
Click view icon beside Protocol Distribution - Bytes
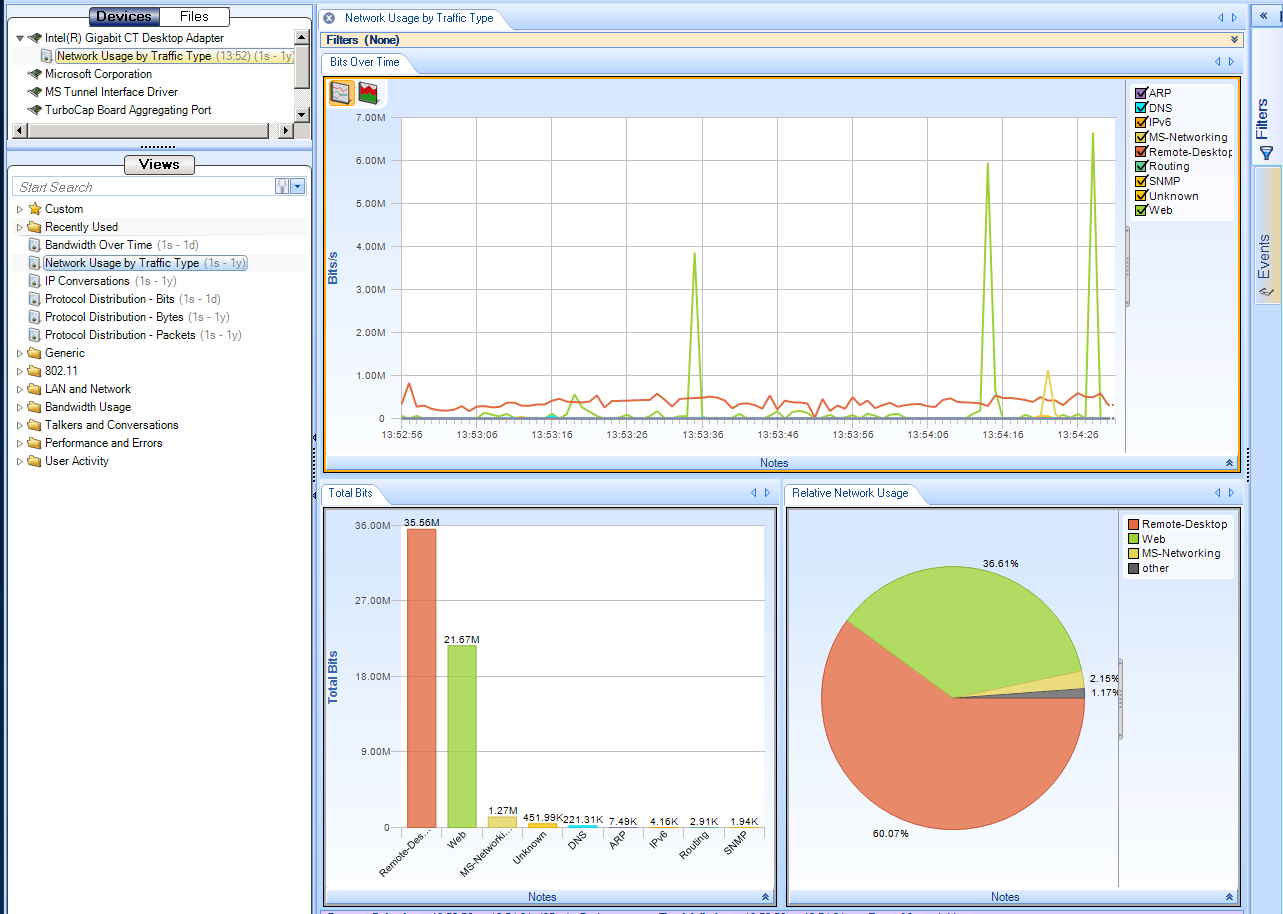(35, 317)
